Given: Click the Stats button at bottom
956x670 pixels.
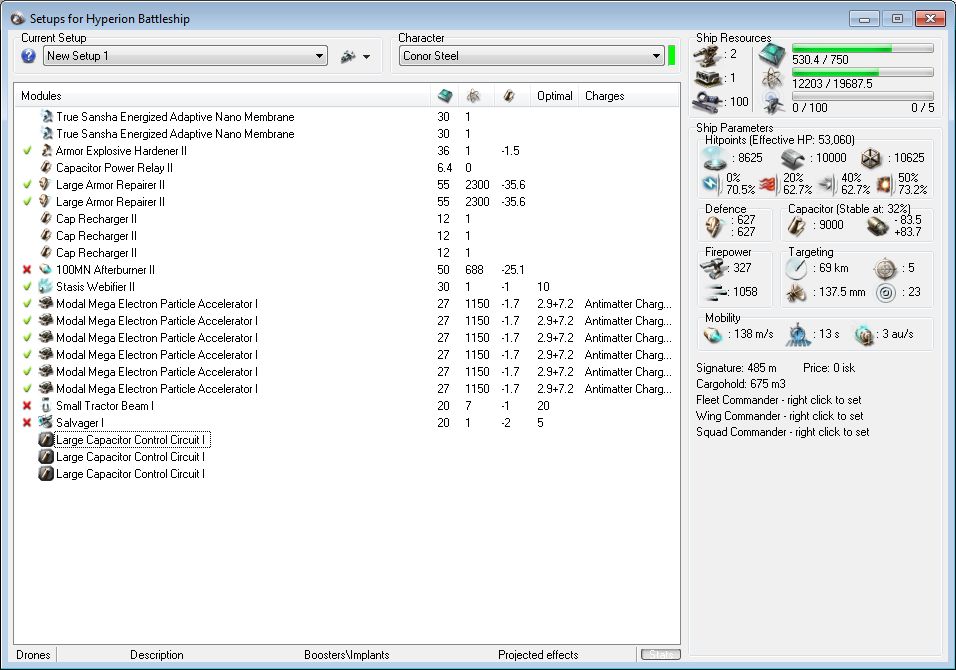Looking at the screenshot, I should click(661, 654).
